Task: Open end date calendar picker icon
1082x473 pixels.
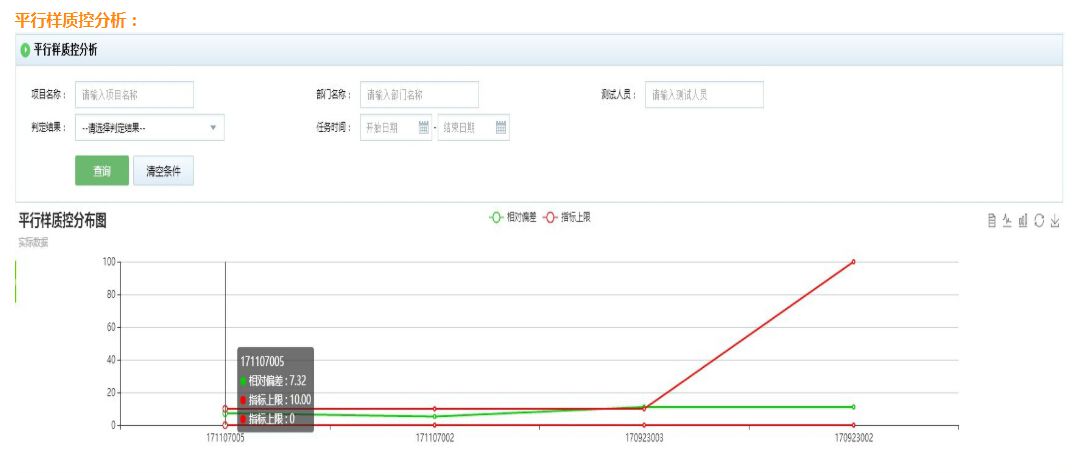Action: coord(501,128)
